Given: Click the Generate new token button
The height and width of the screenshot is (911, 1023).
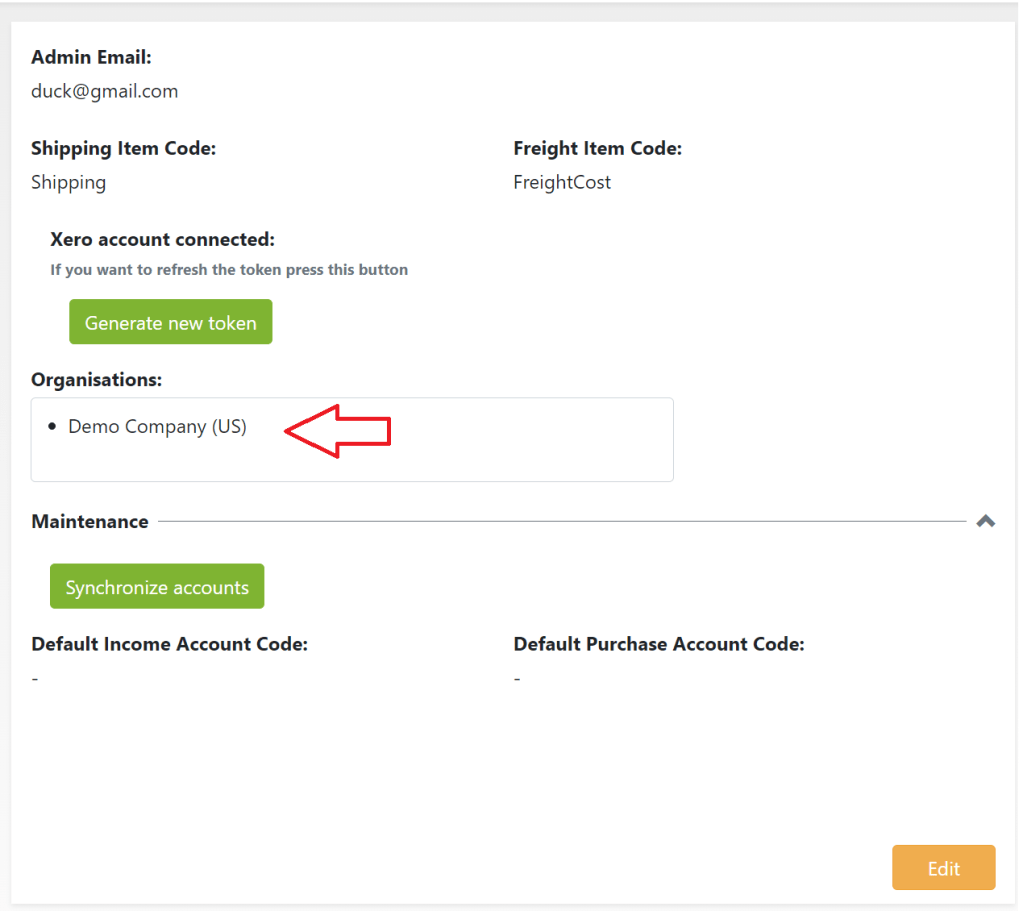Looking at the screenshot, I should click(170, 322).
